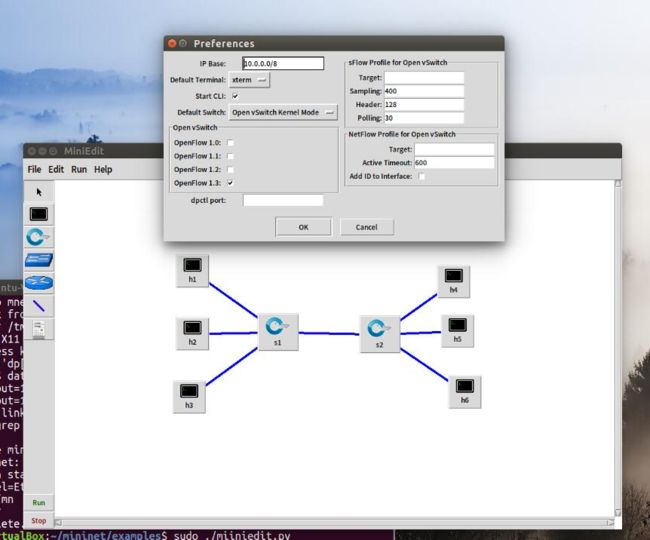This screenshot has height=540, width=650.
Task: Uncheck the OpenFlow 1.3 checkbox
Action: click(230, 183)
